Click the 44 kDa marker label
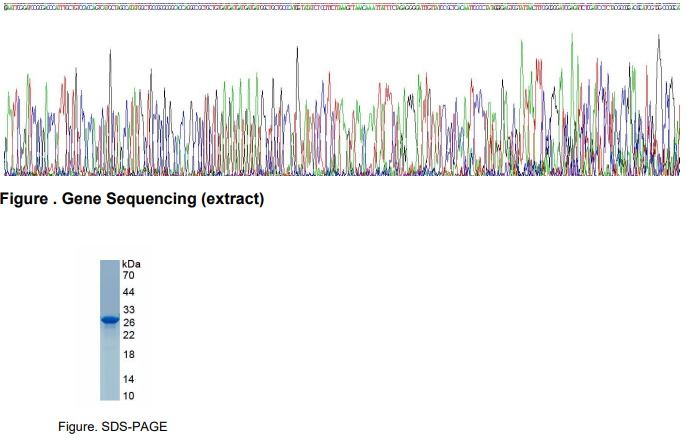Image resolution: width=687 pixels, height=437 pixels. click(x=128, y=292)
